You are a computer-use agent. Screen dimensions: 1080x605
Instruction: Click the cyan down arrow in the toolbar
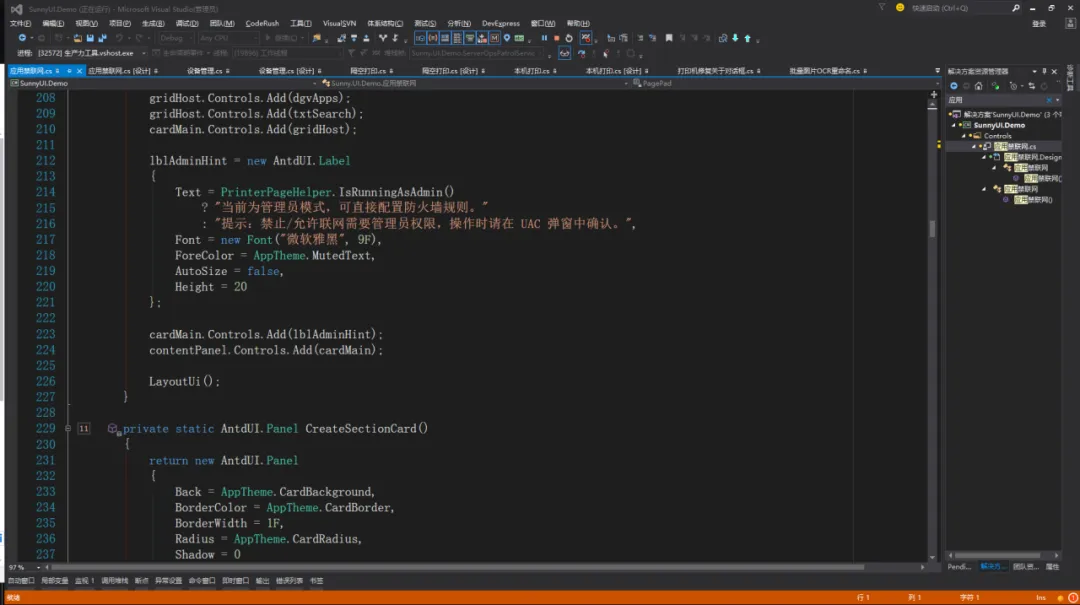(736, 38)
